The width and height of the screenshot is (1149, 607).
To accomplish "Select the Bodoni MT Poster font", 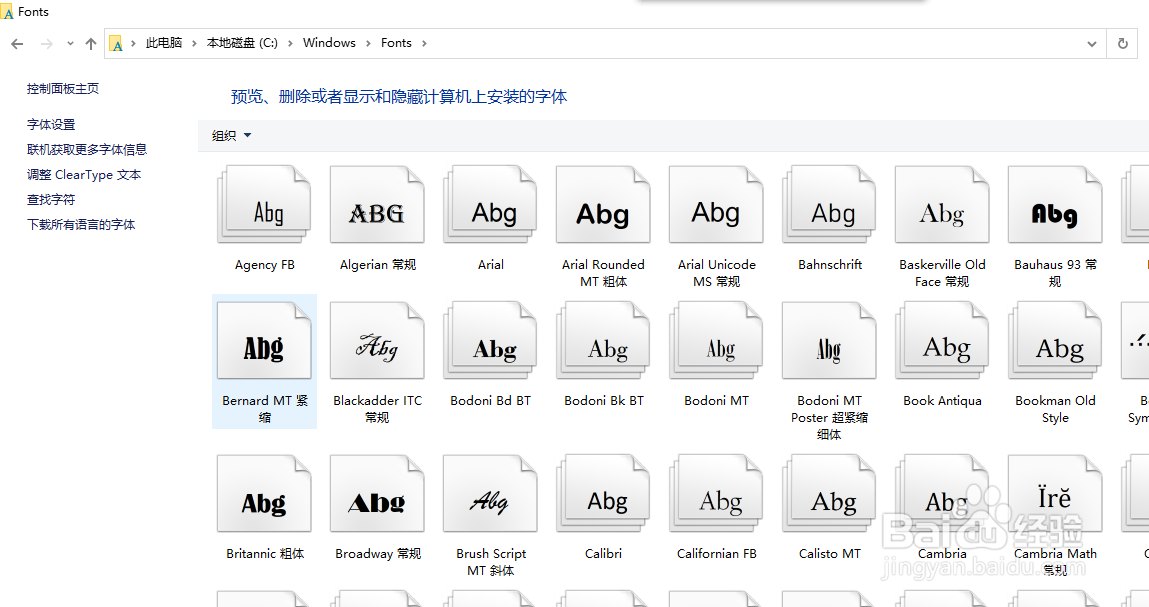I will 830,342.
